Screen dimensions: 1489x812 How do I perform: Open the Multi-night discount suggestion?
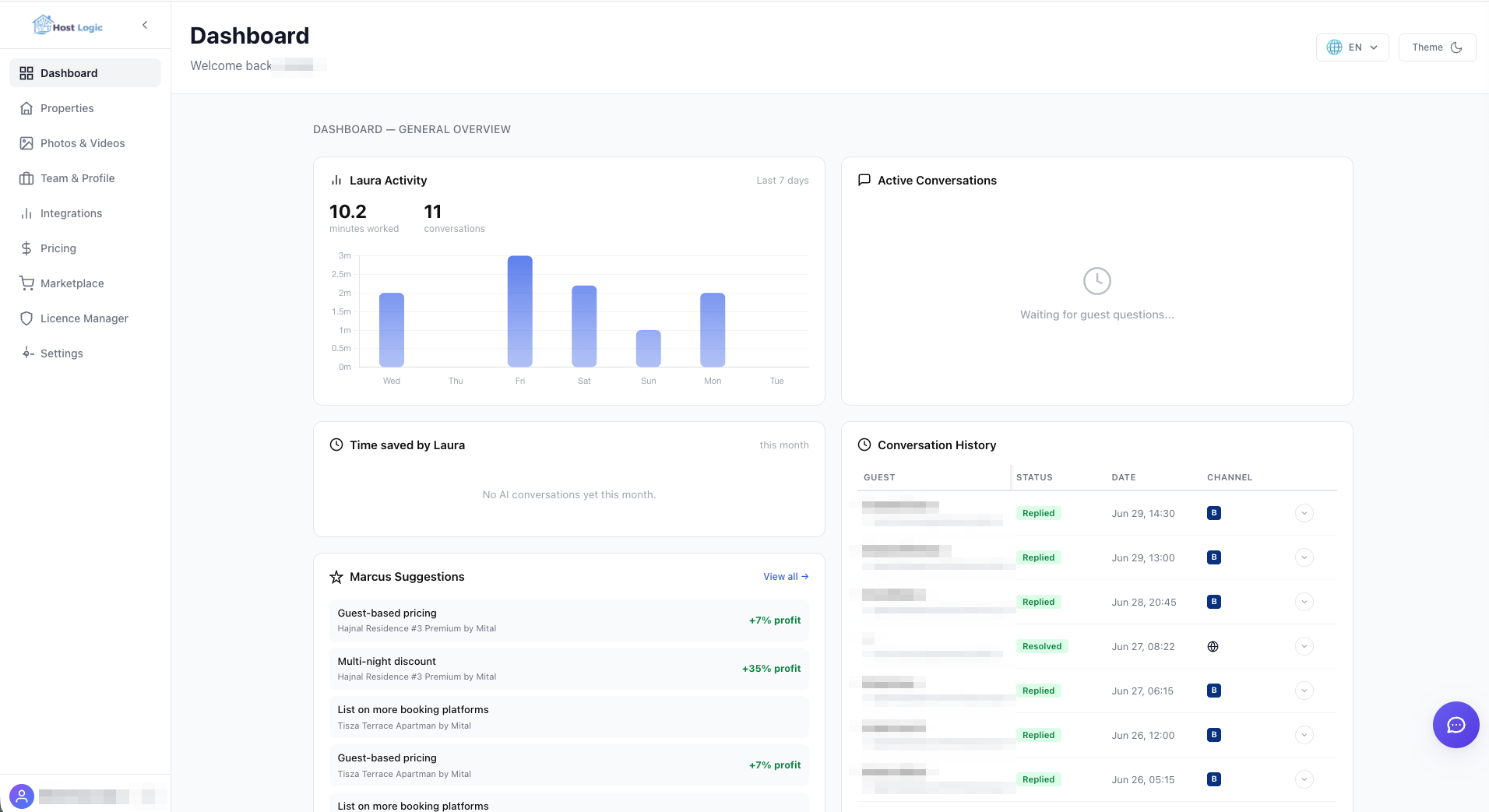[x=568, y=669]
